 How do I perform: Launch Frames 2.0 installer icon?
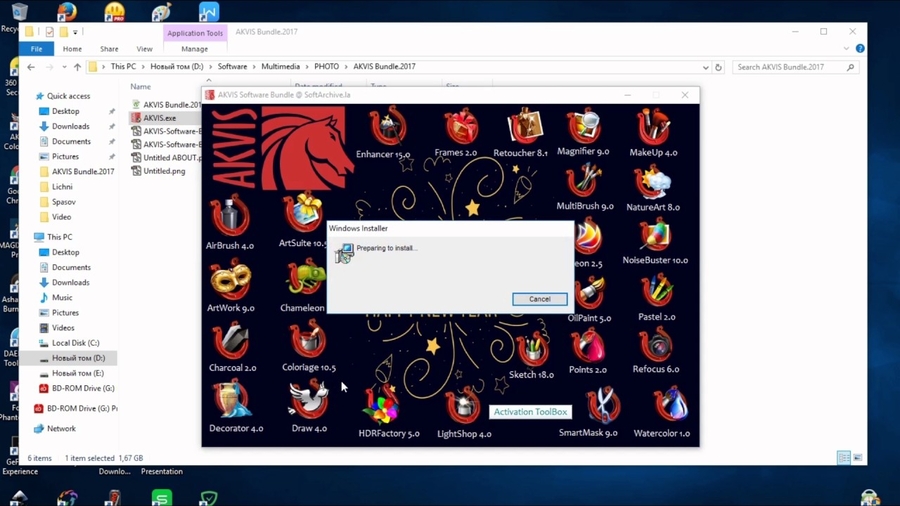click(x=460, y=129)
